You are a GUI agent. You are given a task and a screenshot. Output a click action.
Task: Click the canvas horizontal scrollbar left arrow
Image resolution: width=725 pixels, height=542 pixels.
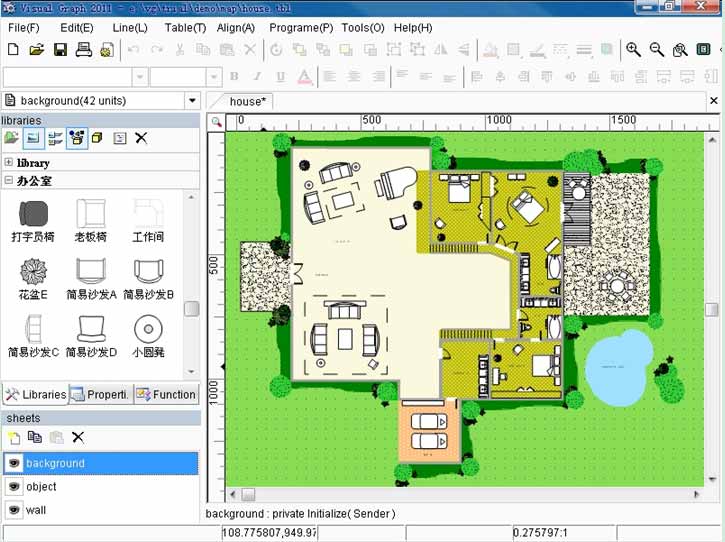tap(233, 494)
